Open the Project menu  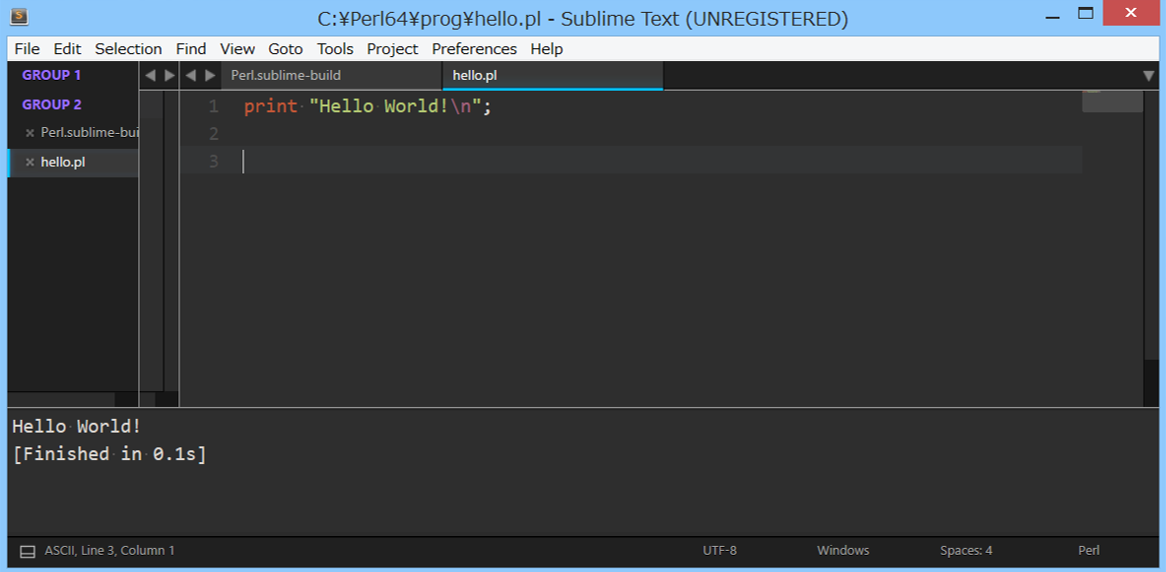[393, 49]
